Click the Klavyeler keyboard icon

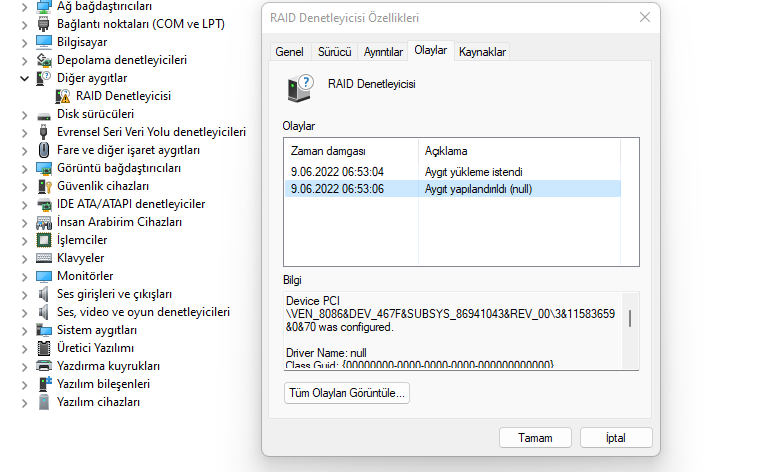[44, 258]
